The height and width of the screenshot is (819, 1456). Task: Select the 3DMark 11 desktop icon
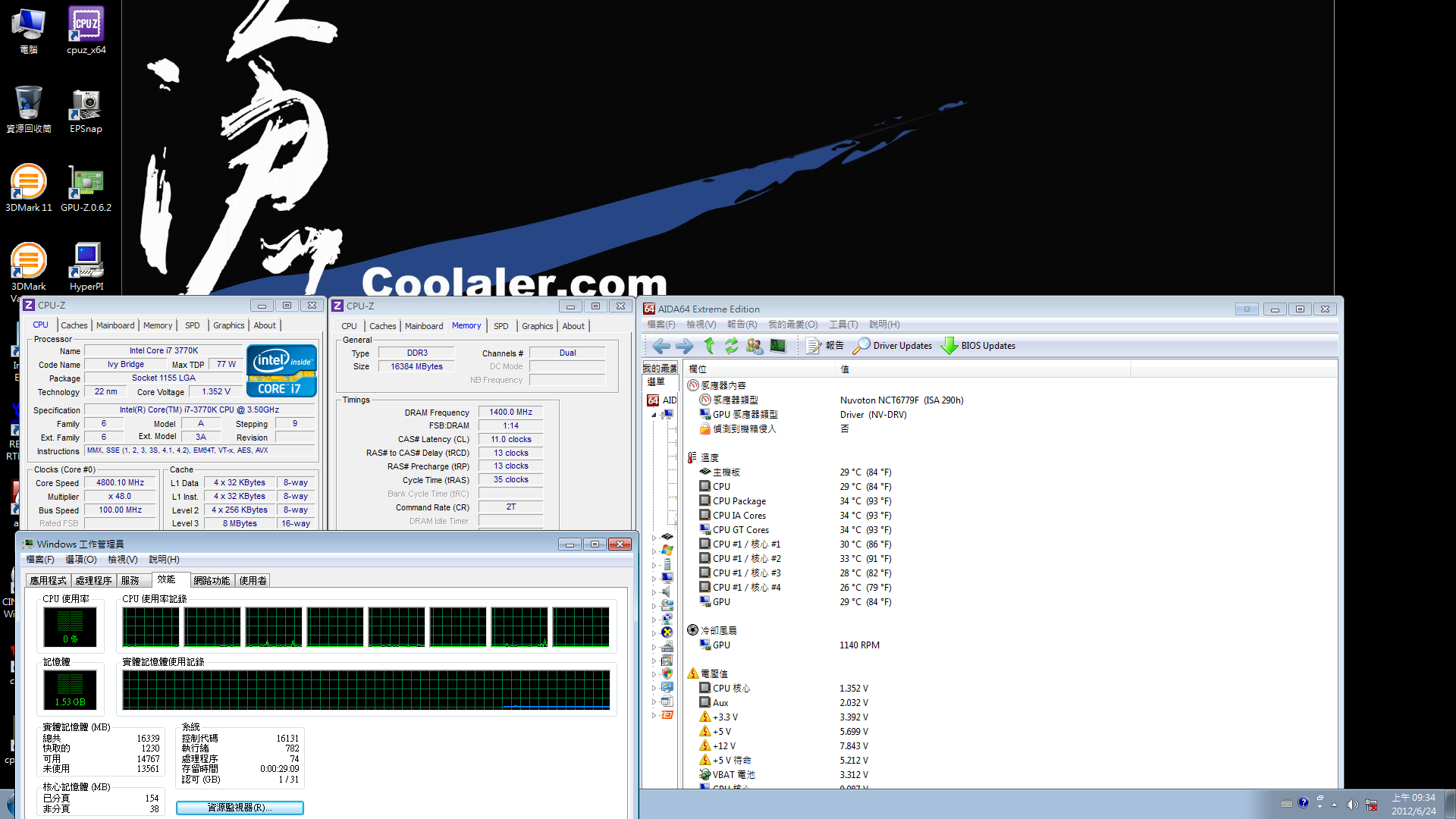(29, 188)
